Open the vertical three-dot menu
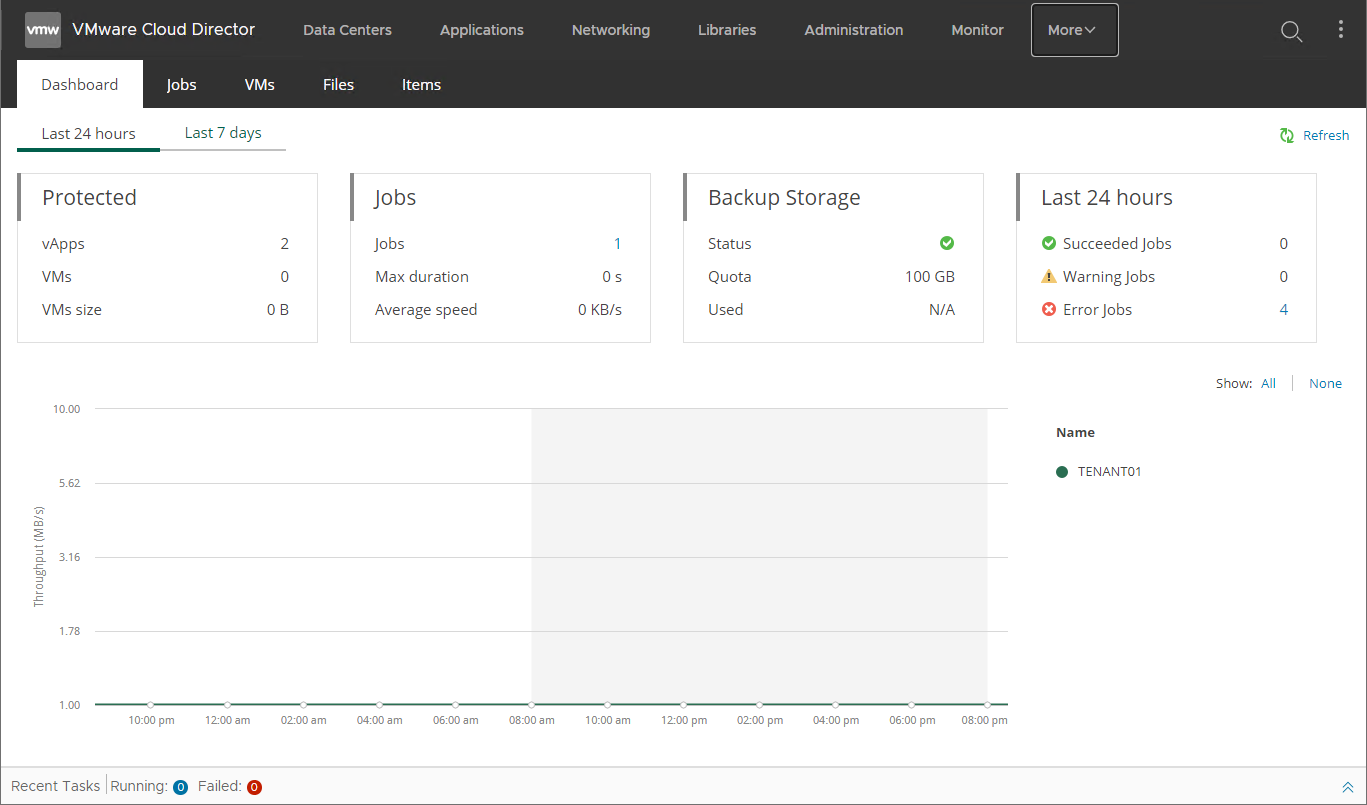This screenshot has height=805, width=1367. 1341,30
